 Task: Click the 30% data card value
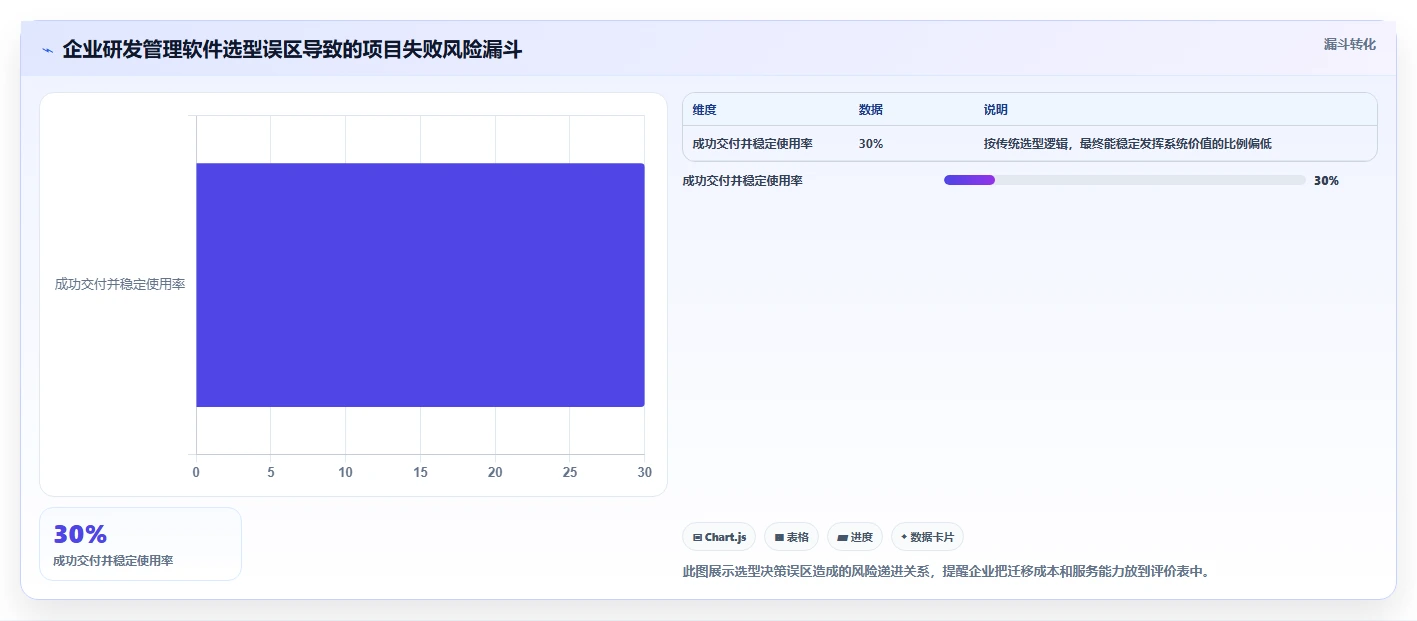[x=80, y=534]
